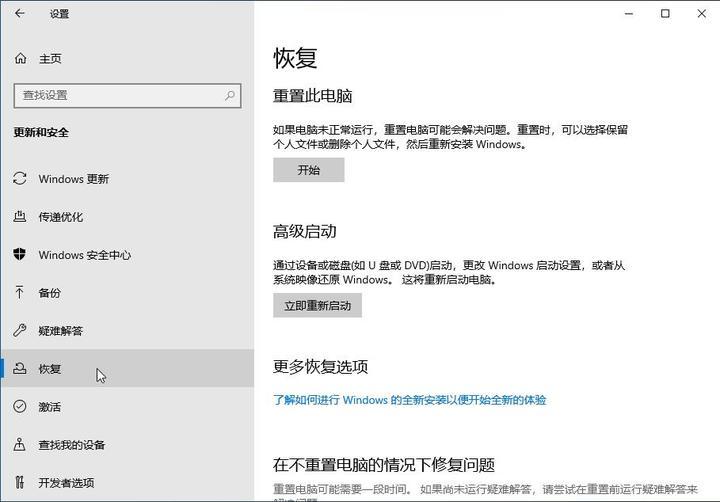
Task: Click the home icon next to 主页
Action: (20, 58)
